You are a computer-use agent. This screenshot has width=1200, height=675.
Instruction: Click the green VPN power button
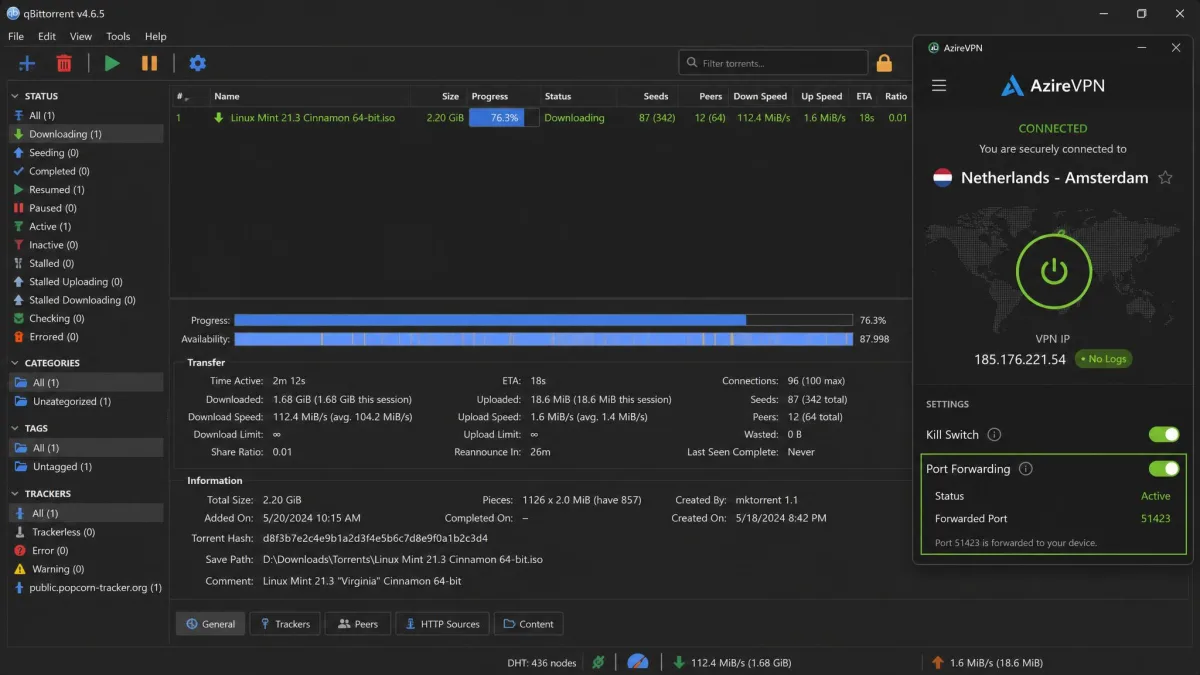(x=1054, y=271)
